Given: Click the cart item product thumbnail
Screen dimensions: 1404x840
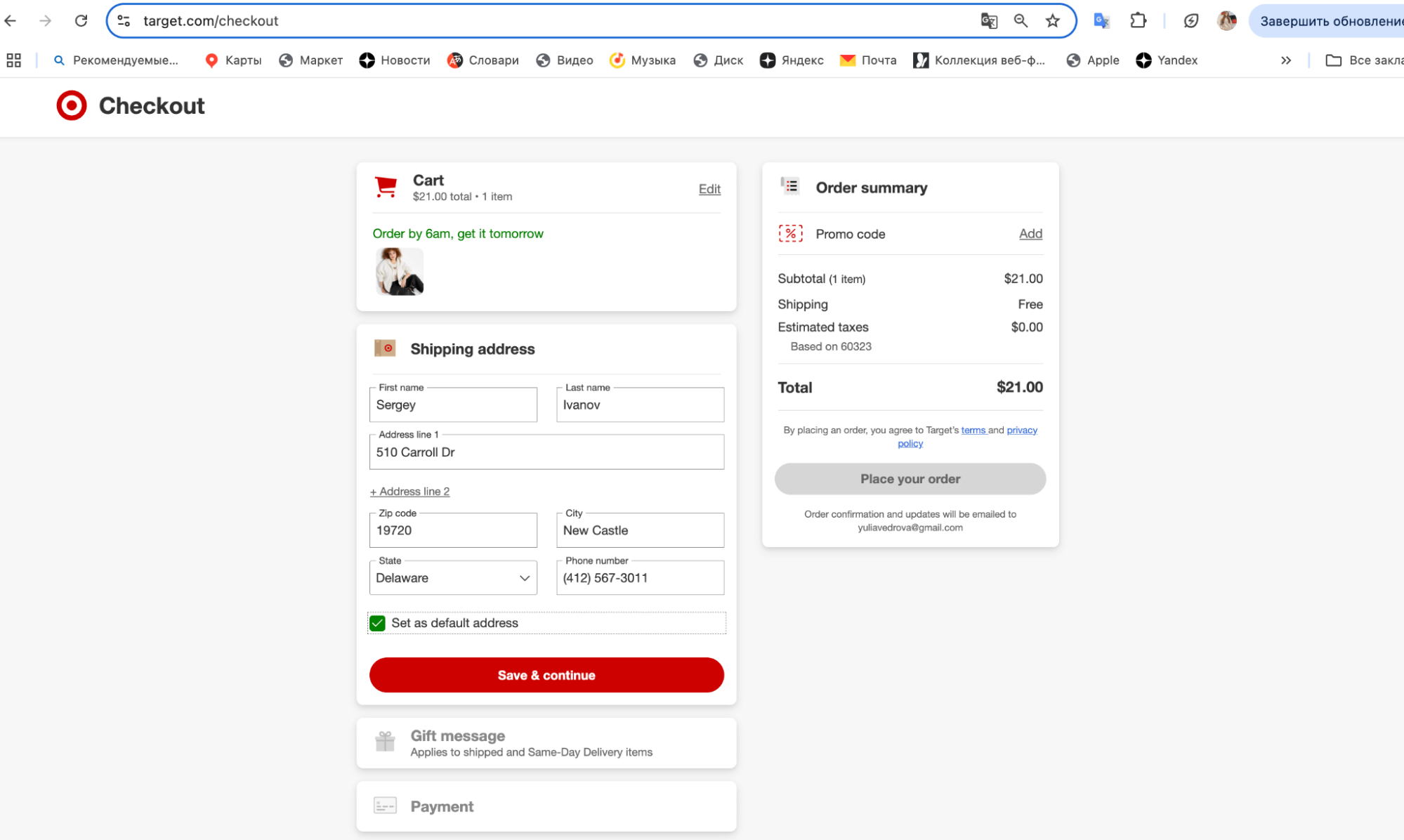Looking at the screenshot, I should click(400, 272).
